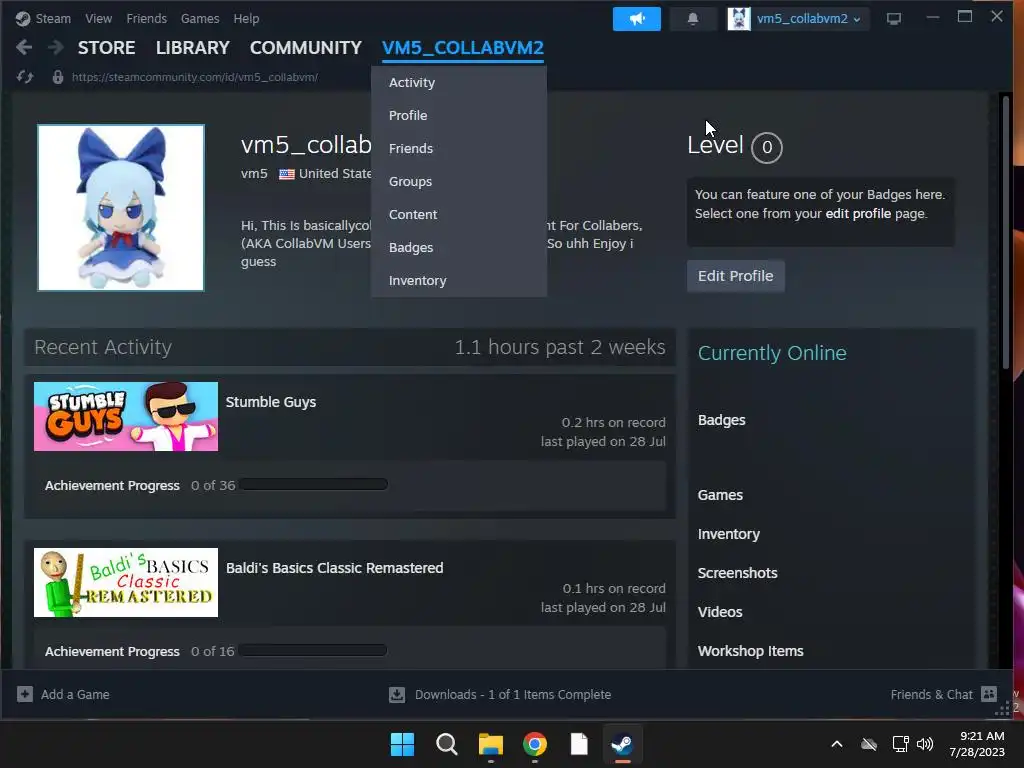
Task: Click the page vertical scrollbar
Action: click(1006, 232)
